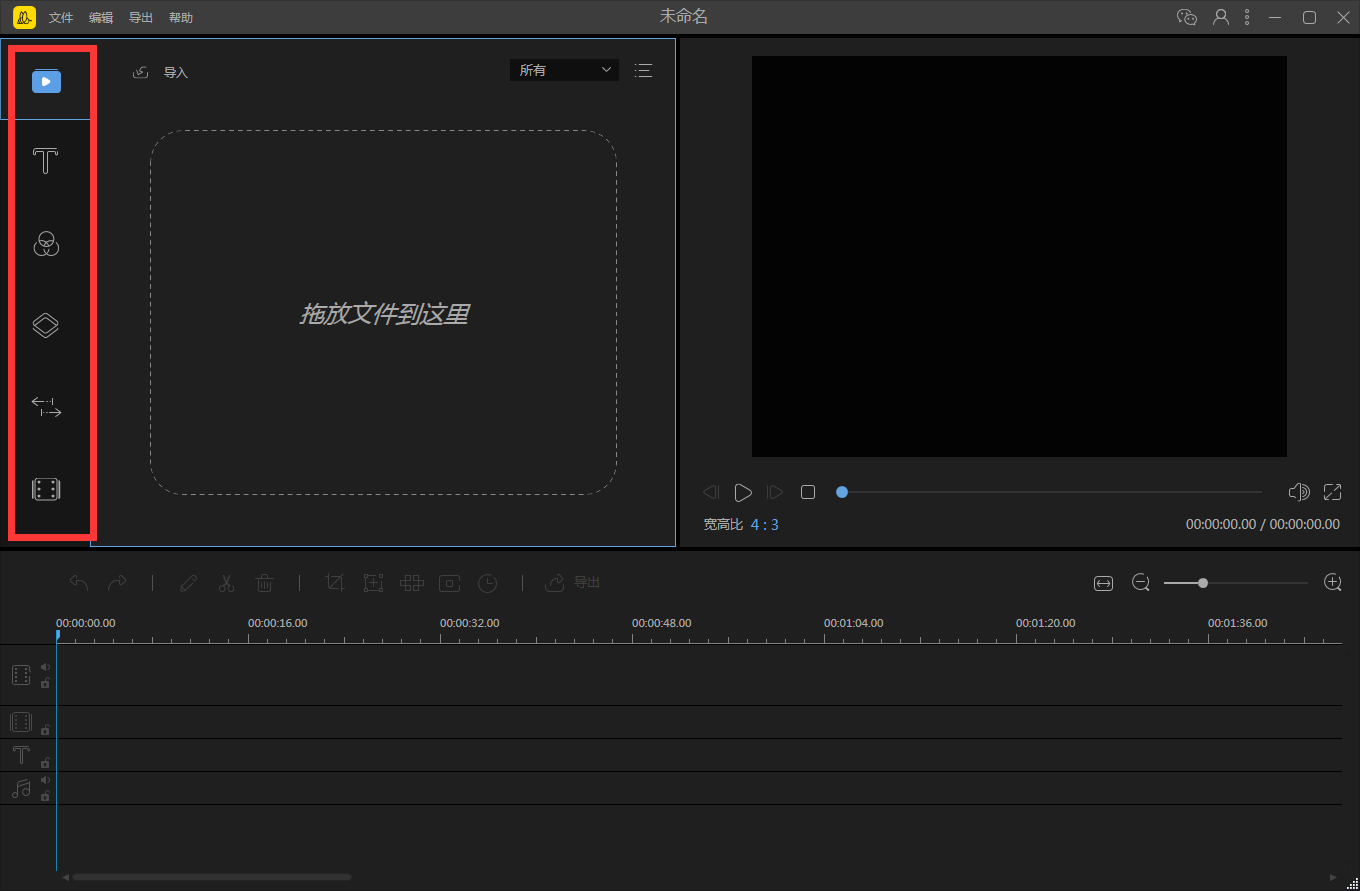Viewport: 1360px width, 891px height.
Task: Open the Text tab in sidebar
Action: 46,161
